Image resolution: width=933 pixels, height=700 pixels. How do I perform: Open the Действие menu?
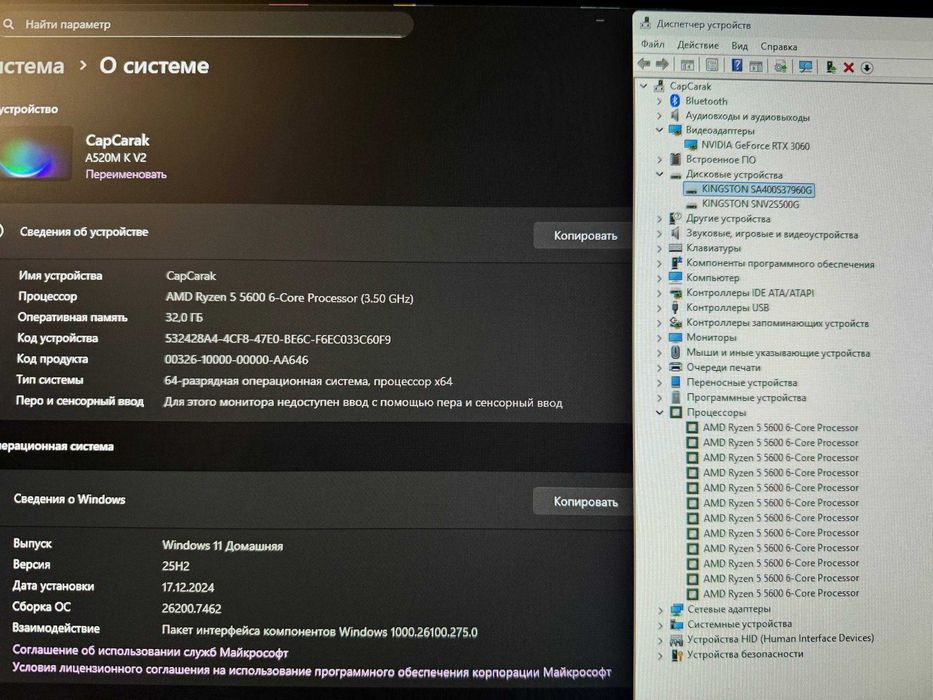697,45
